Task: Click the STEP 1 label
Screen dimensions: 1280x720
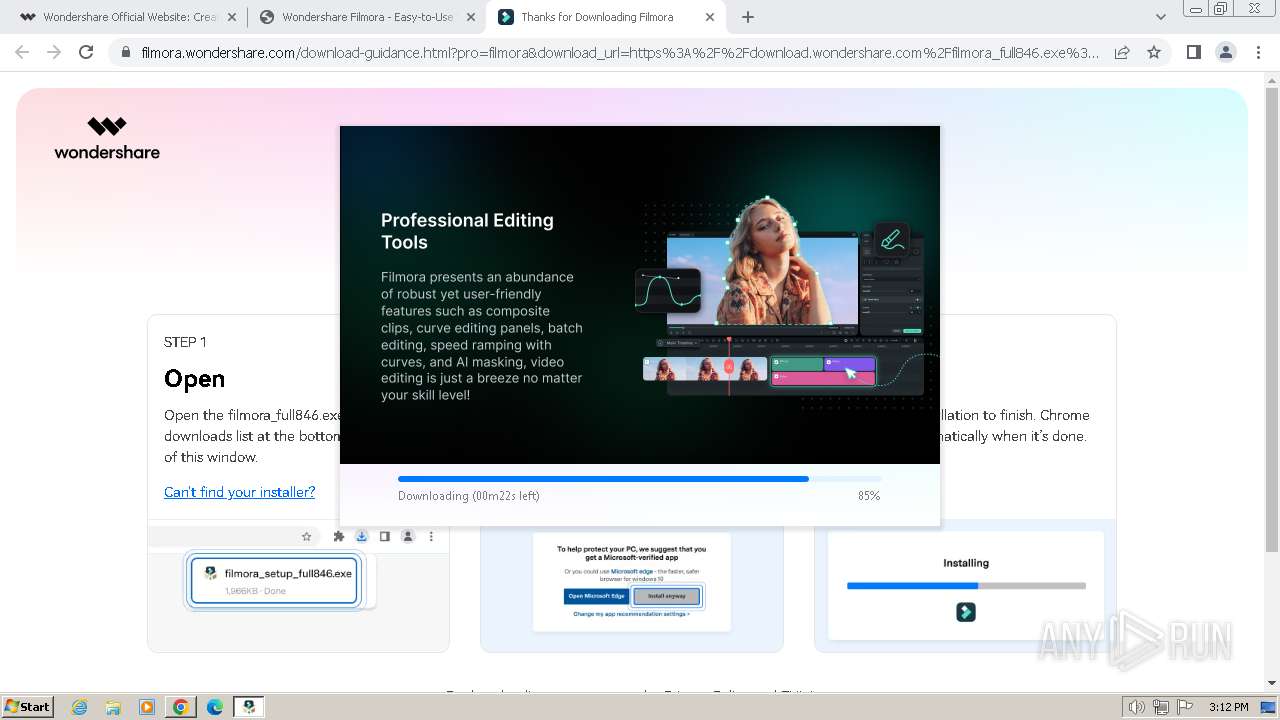Action: click(x=185, y=342)
